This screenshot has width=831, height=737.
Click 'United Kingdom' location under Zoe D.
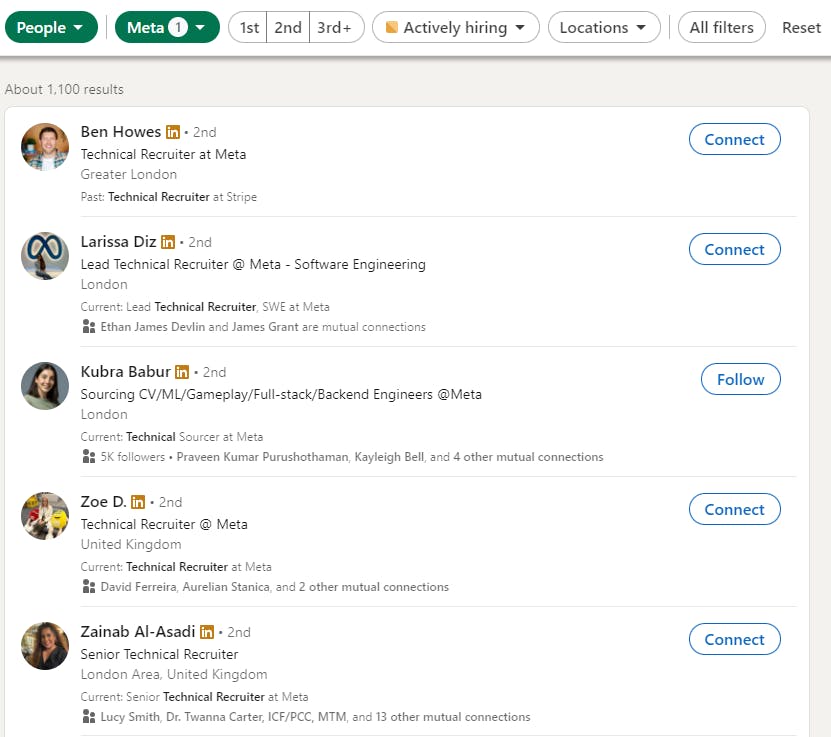(x=131, y=544)
